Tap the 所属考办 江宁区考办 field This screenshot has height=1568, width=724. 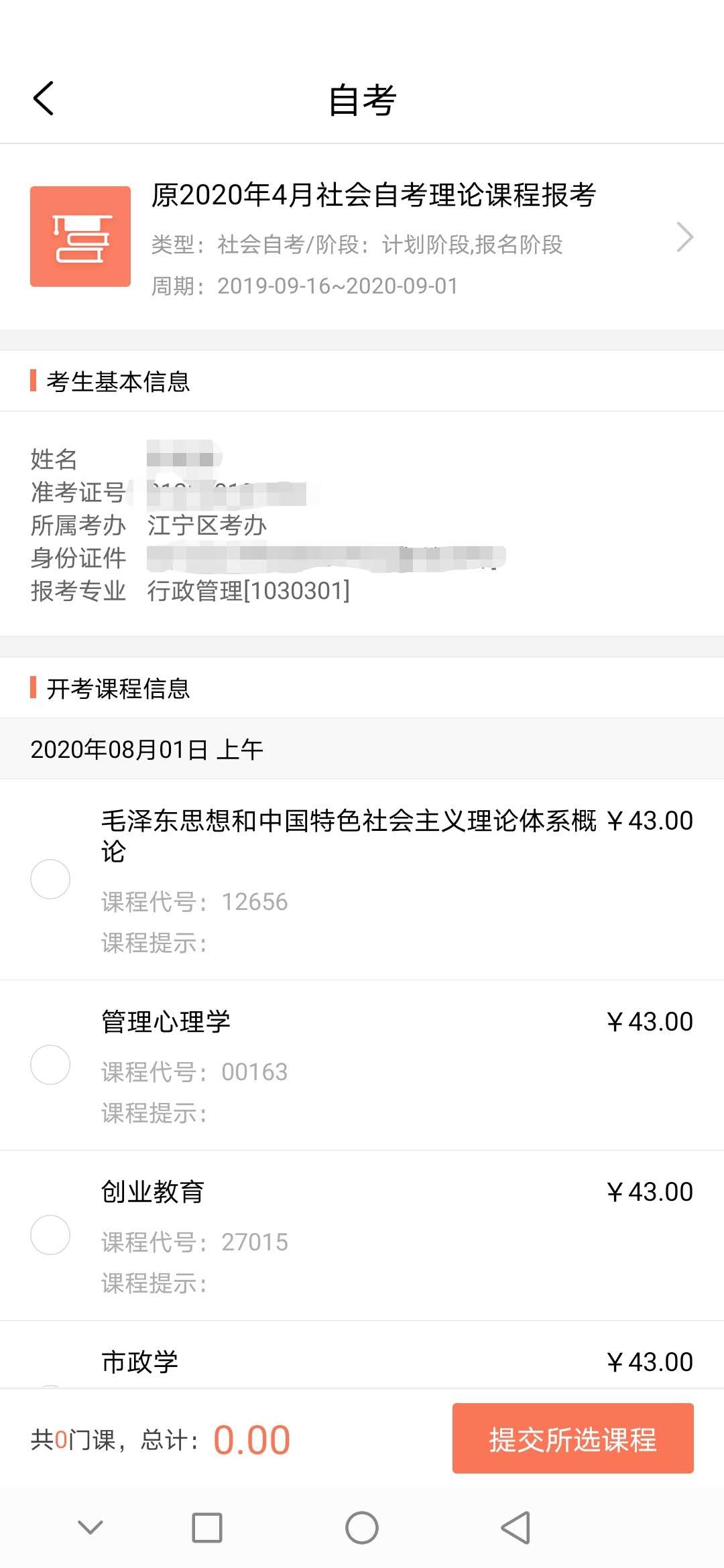tap(206, 526)
